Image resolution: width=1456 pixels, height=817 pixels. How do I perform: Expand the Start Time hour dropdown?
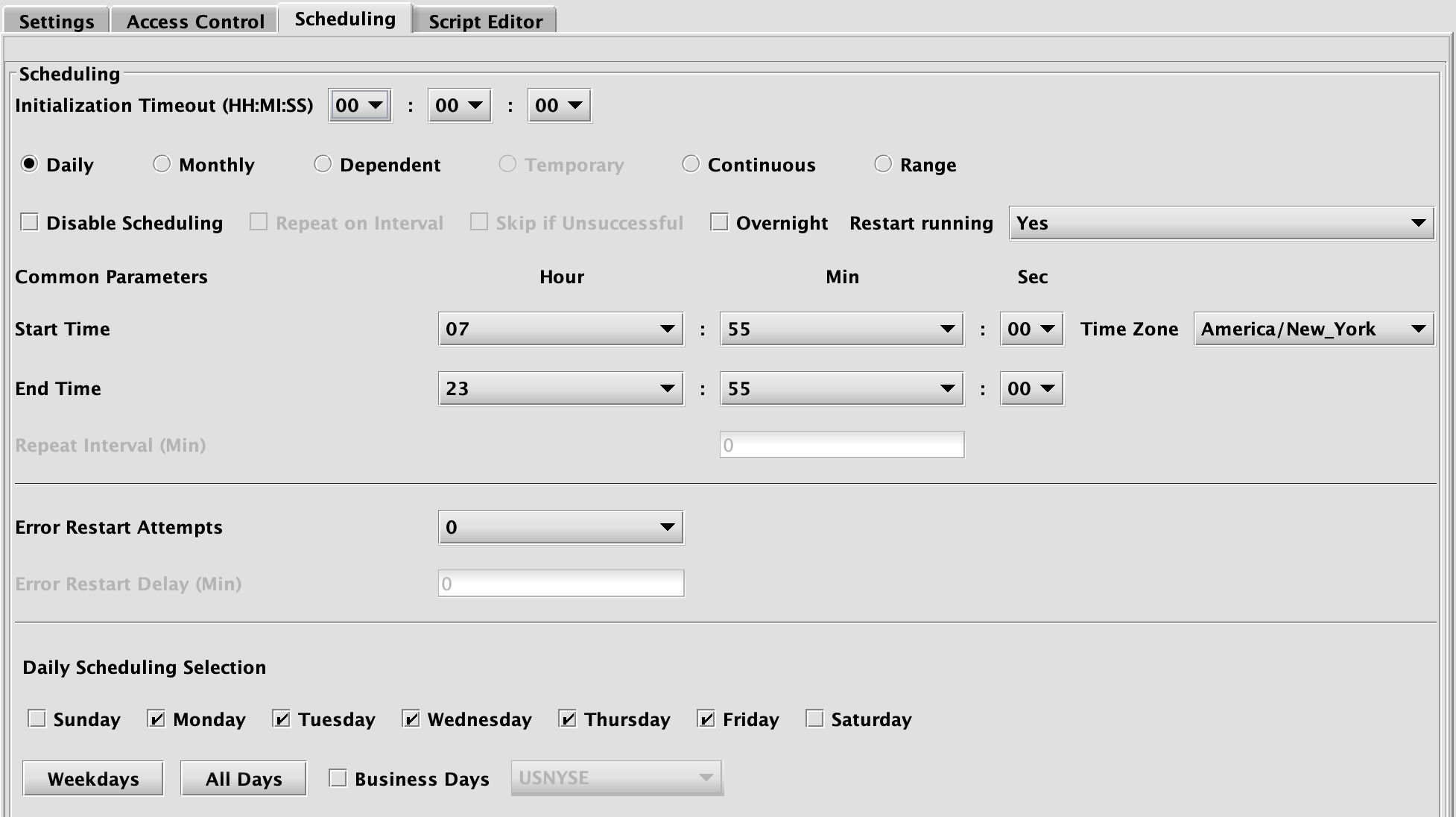tap(560, 329)
